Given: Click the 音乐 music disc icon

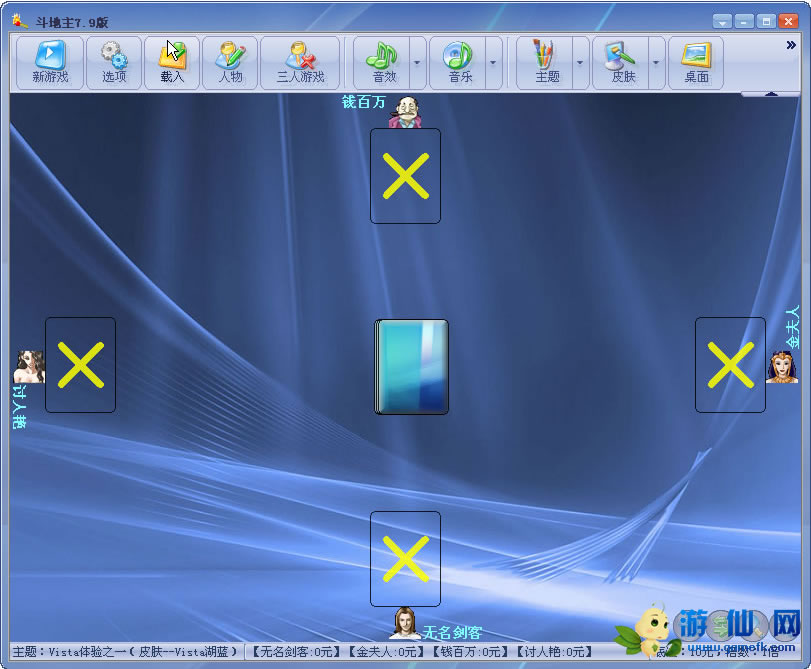Looking at the screenshot, I should (458, 63).
